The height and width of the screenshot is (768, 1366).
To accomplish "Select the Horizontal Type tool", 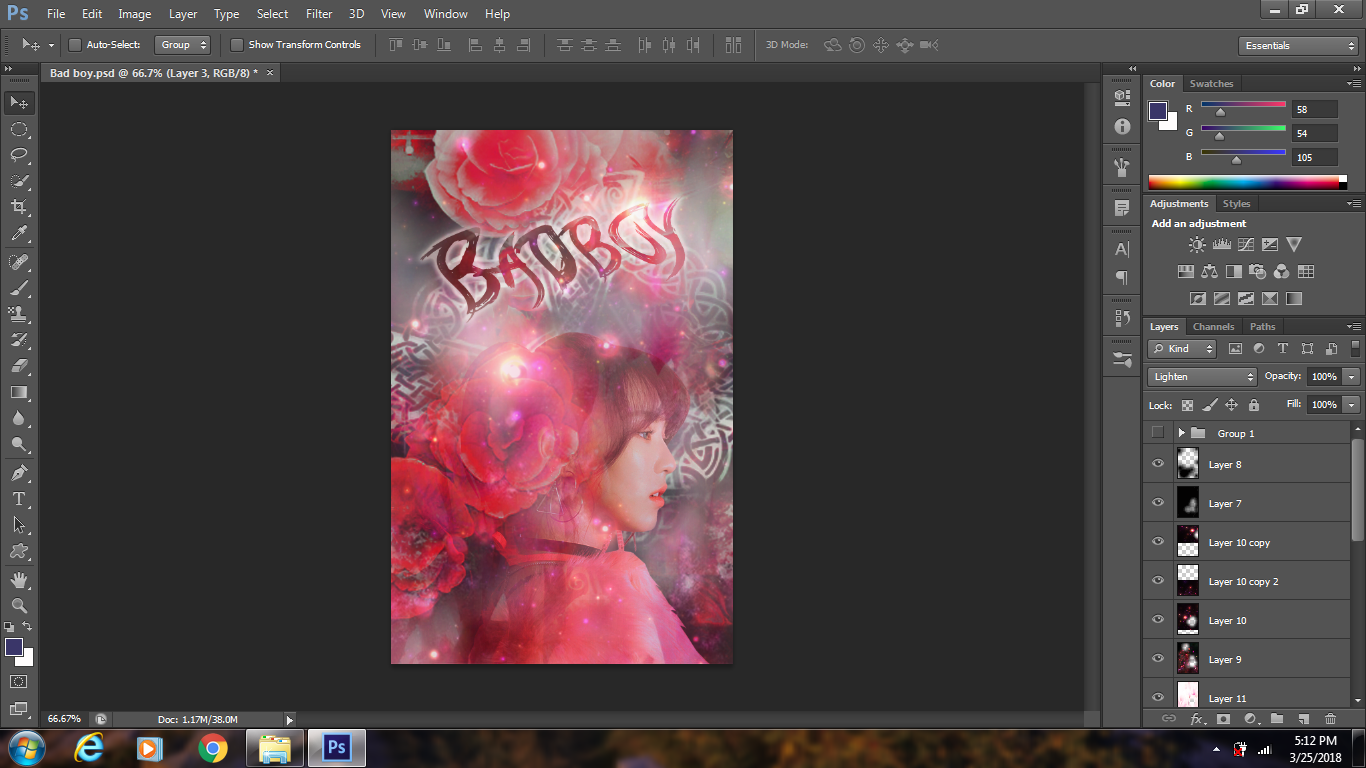I will click(19, 499).
